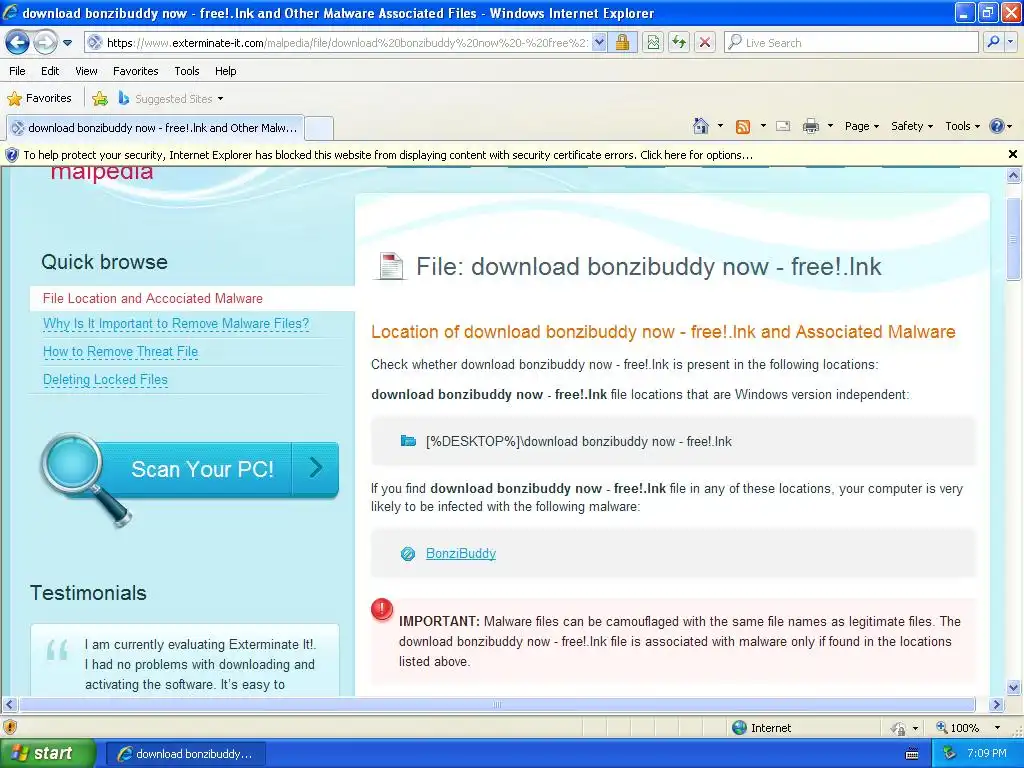Open the Safety command menu
The height and width of the screenshot is (768, 1024).
(x=912, y=126)
